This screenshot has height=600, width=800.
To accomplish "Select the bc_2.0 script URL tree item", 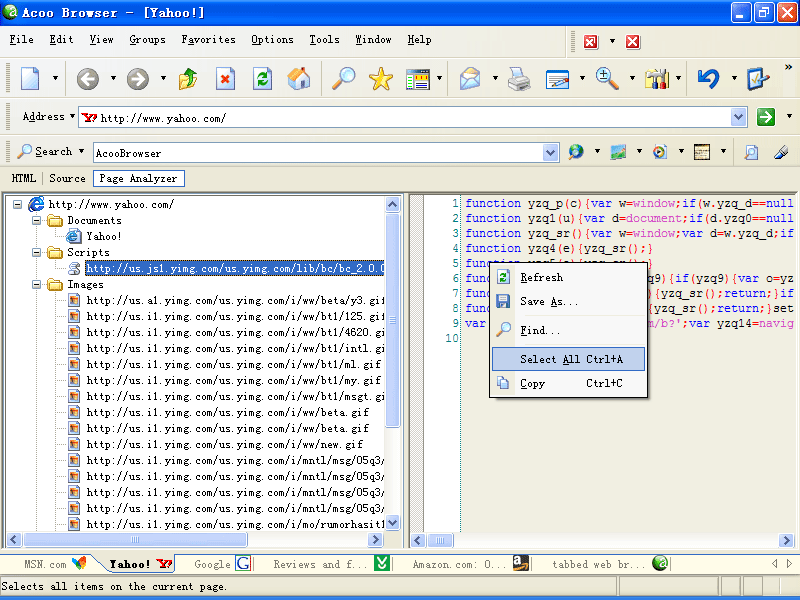I will coord(234,268).
